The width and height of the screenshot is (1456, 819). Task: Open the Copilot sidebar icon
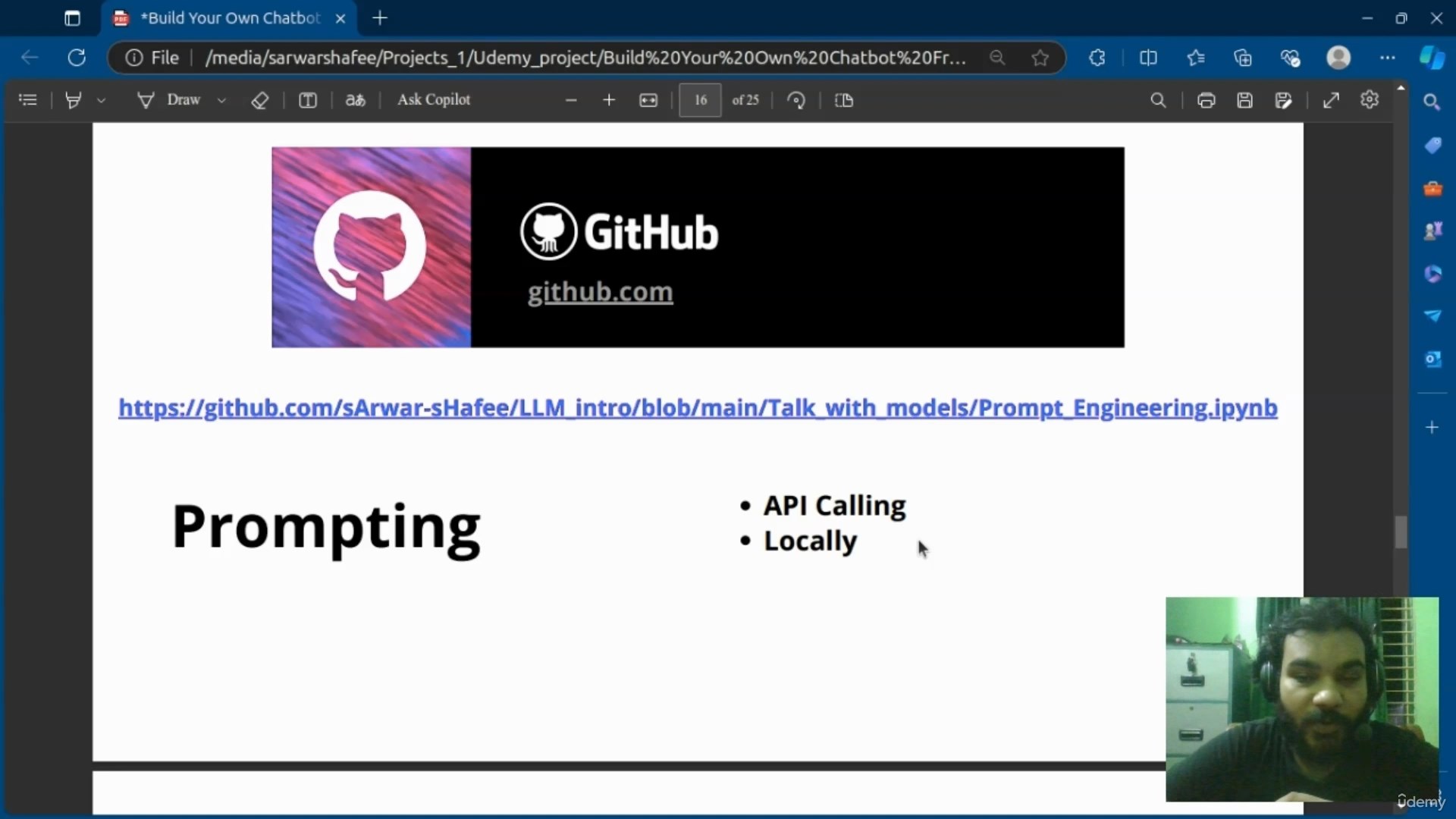(x=1432, y=58)
